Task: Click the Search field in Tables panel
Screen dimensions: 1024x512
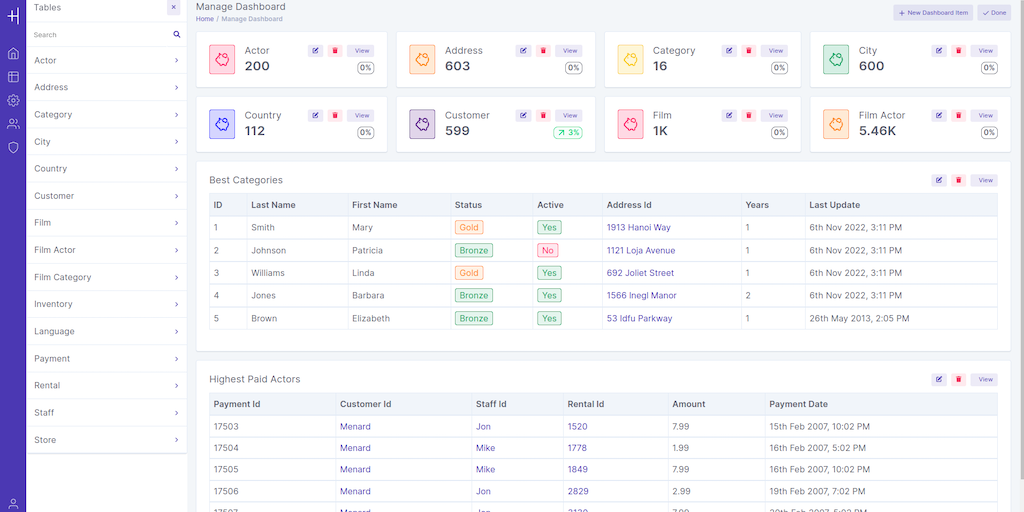Action: (100, 34)
